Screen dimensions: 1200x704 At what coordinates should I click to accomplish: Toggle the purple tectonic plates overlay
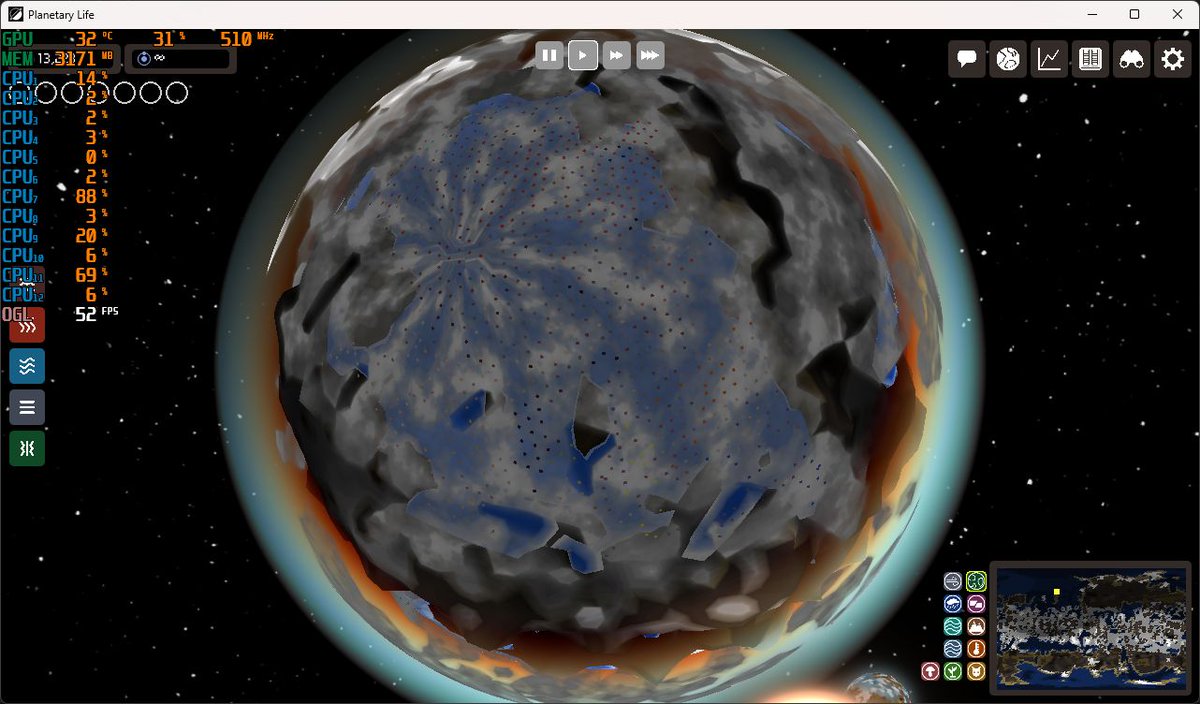point(977,604)
